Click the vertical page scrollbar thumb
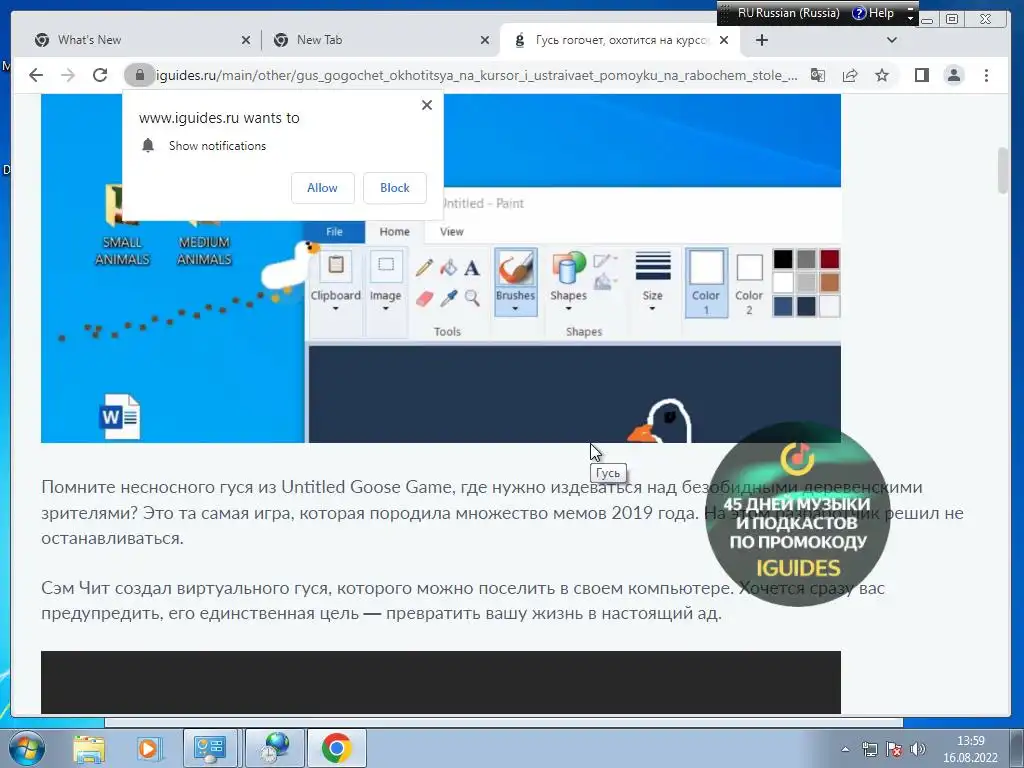 [x=1004, y=170]
